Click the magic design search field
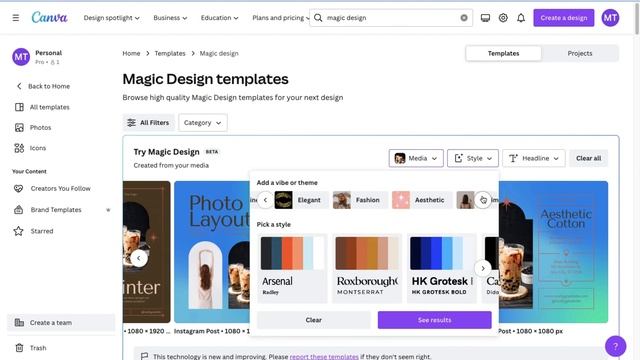 pyautogui.click(x=391, y=18)
